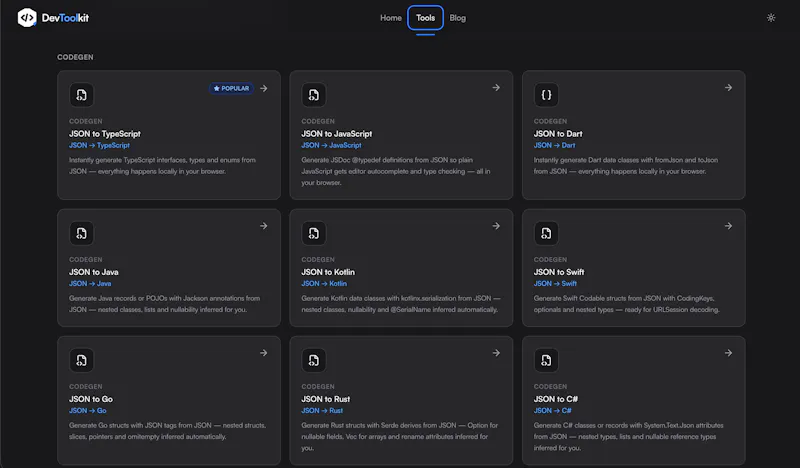
Task: Click the DevToolkit brand name text
Action: [x=65, y=18]
